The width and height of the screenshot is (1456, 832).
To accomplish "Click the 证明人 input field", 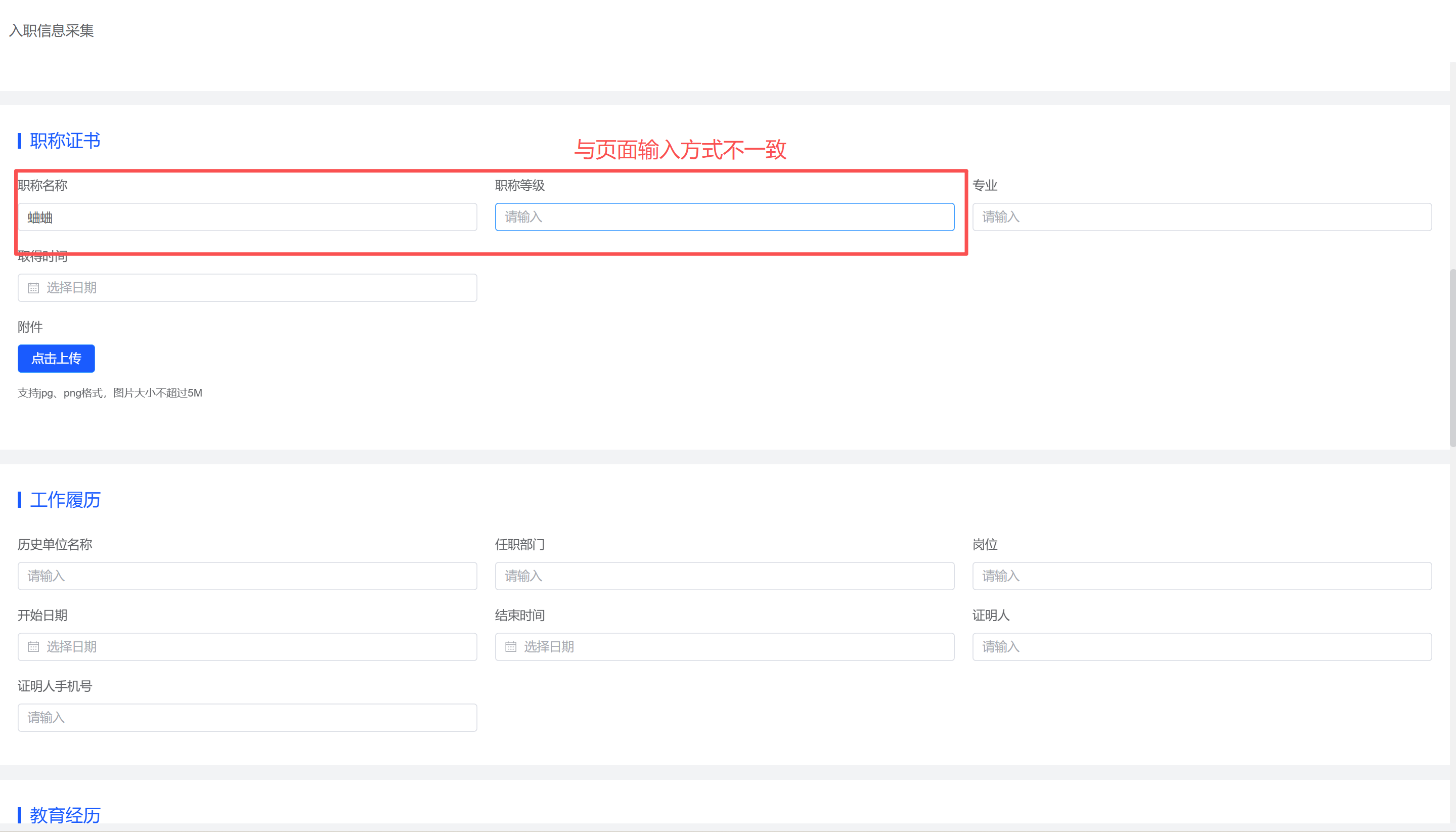I will (x=1202, y=647).
